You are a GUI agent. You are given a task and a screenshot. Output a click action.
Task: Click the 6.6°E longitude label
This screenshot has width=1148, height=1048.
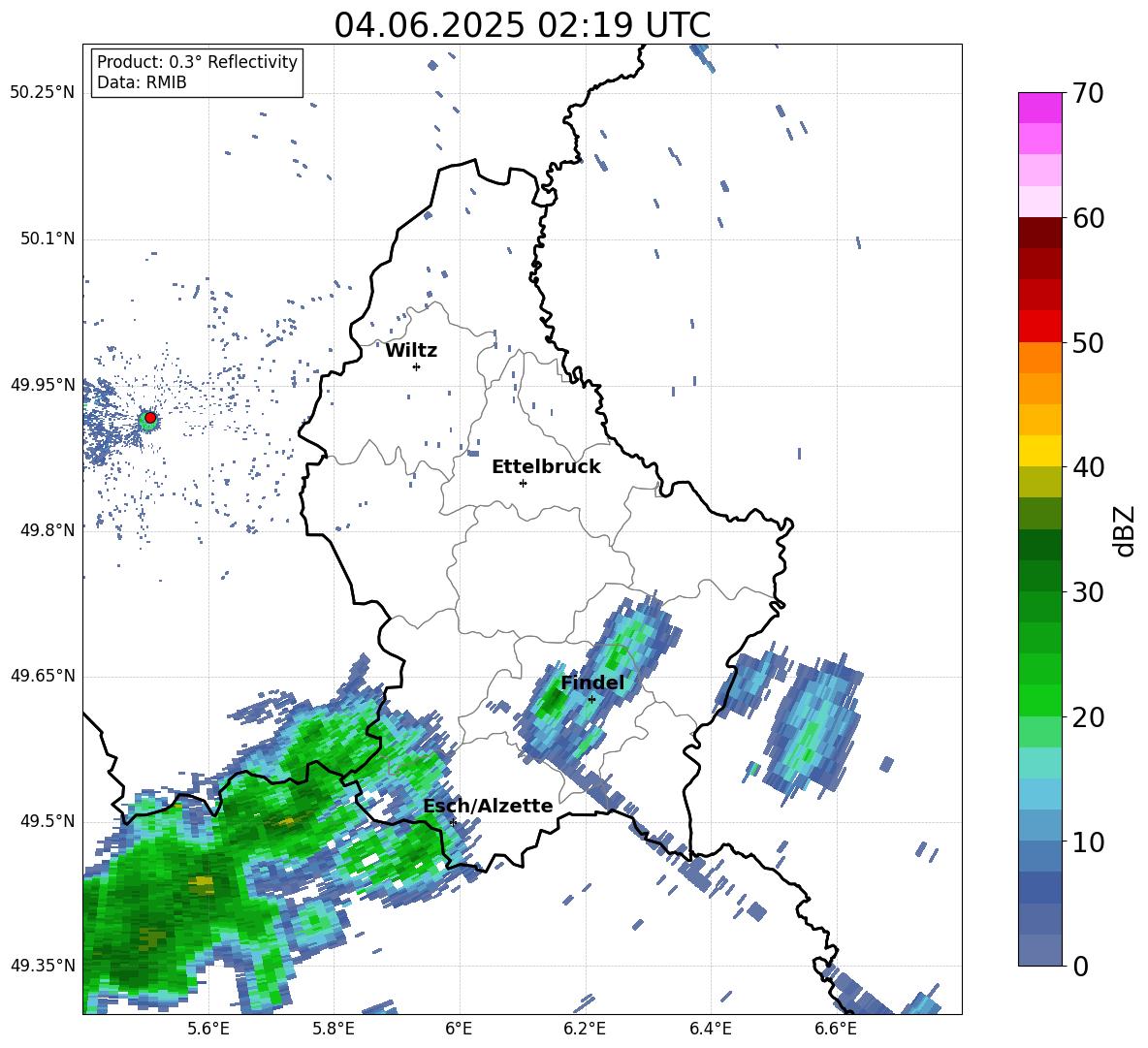(836, 1029)
